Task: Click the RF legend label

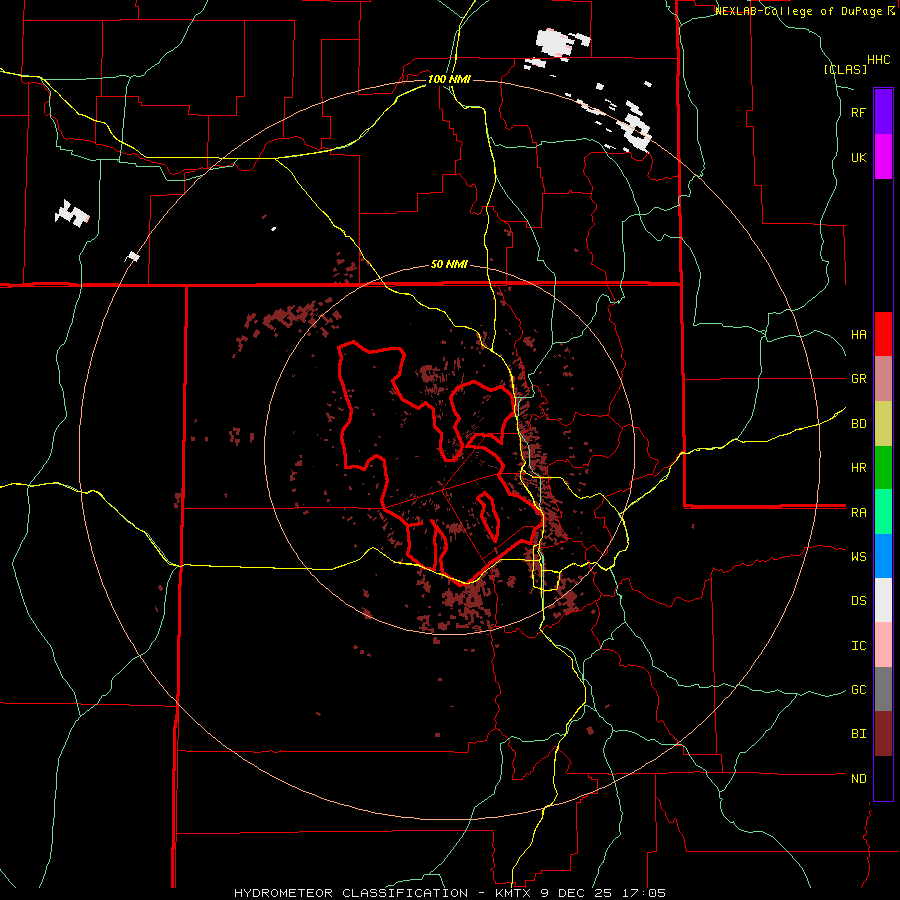Action: coord(858,112)
